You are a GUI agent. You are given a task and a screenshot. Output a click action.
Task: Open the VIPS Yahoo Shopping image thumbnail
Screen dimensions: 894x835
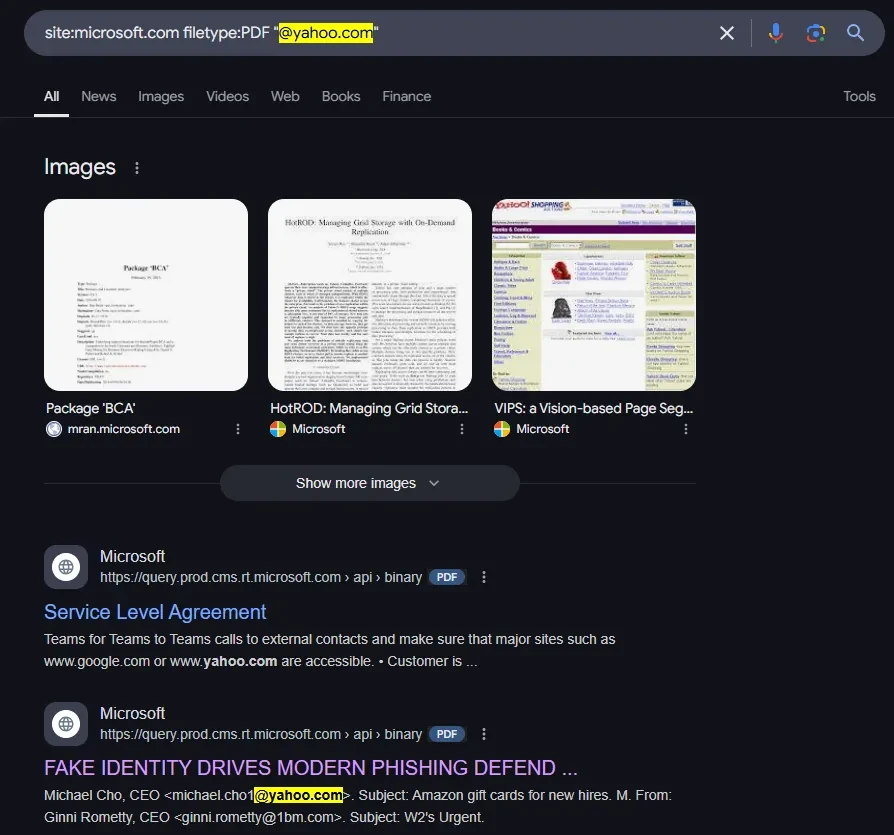coord(594,295)
